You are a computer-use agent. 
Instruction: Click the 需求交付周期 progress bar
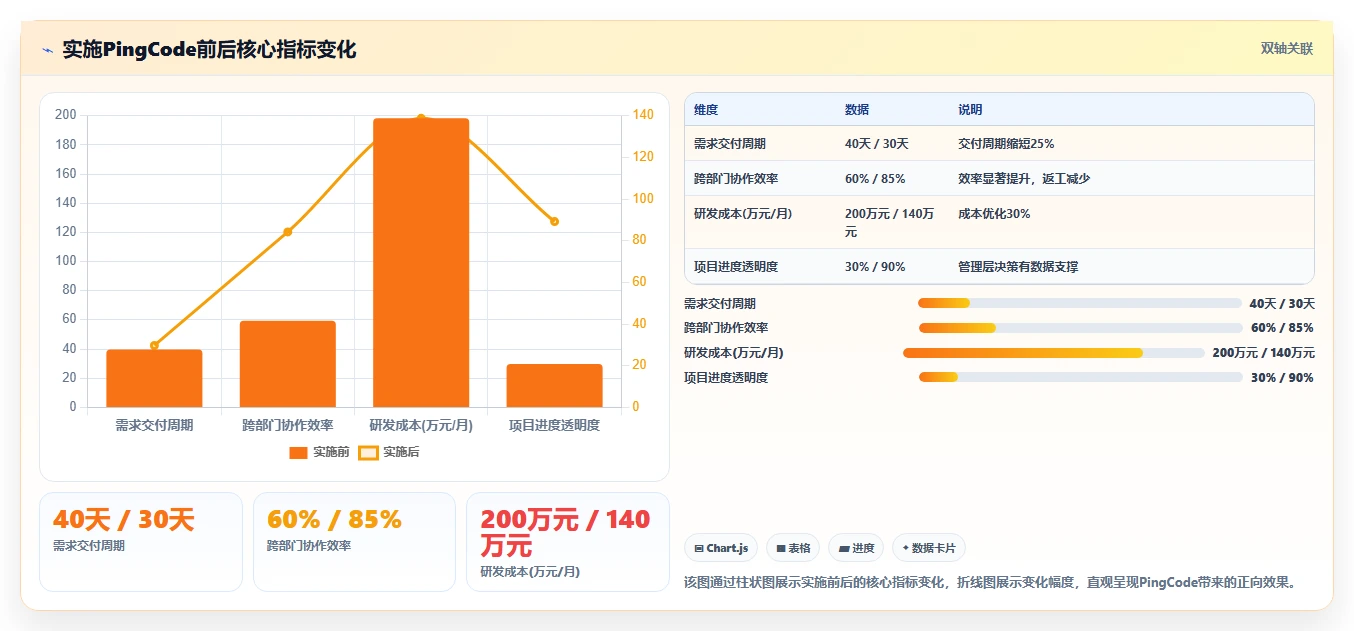(x=1080, y=303)
